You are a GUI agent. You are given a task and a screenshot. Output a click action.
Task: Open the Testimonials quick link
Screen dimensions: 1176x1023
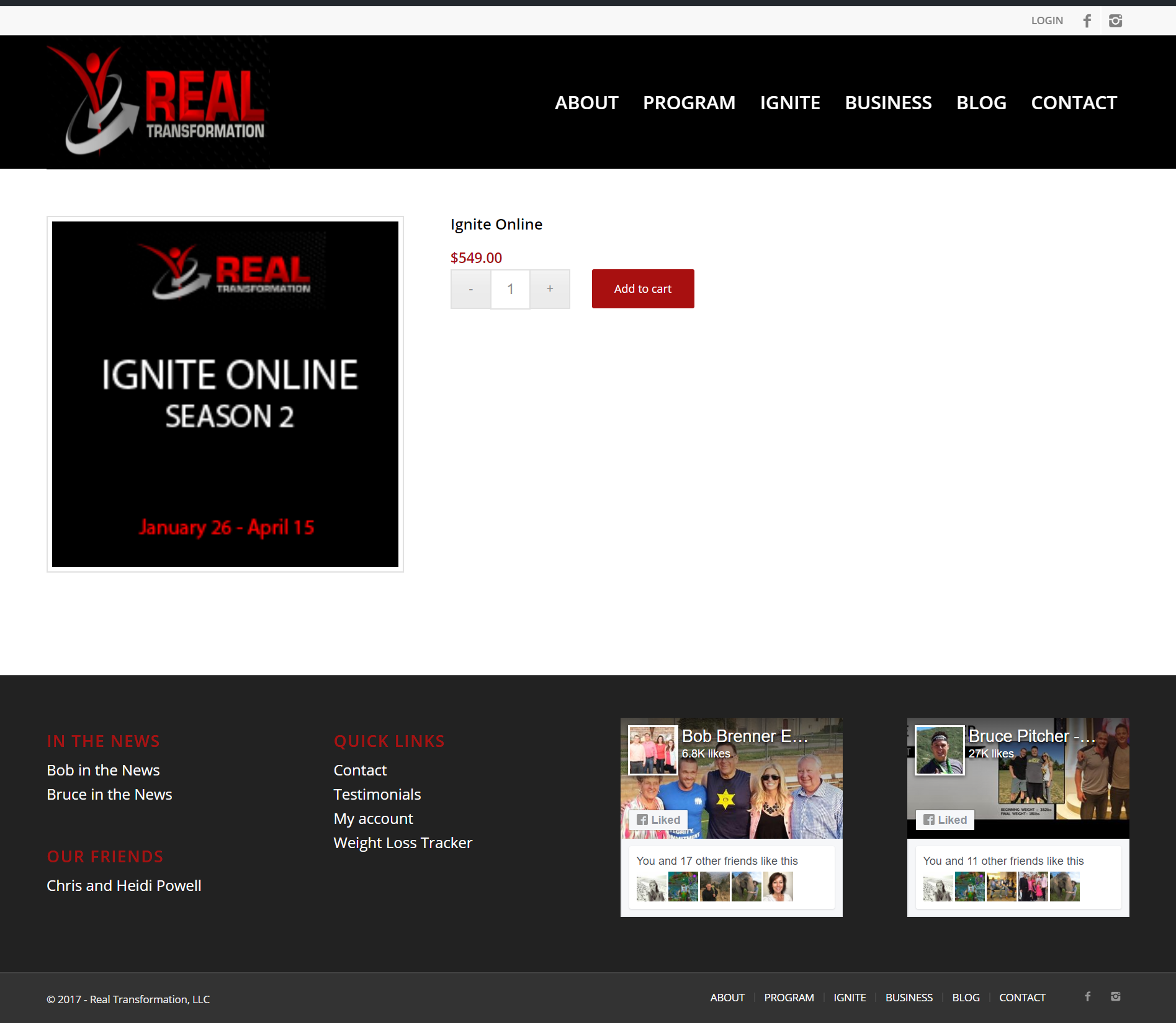click(x=377, y=795)
